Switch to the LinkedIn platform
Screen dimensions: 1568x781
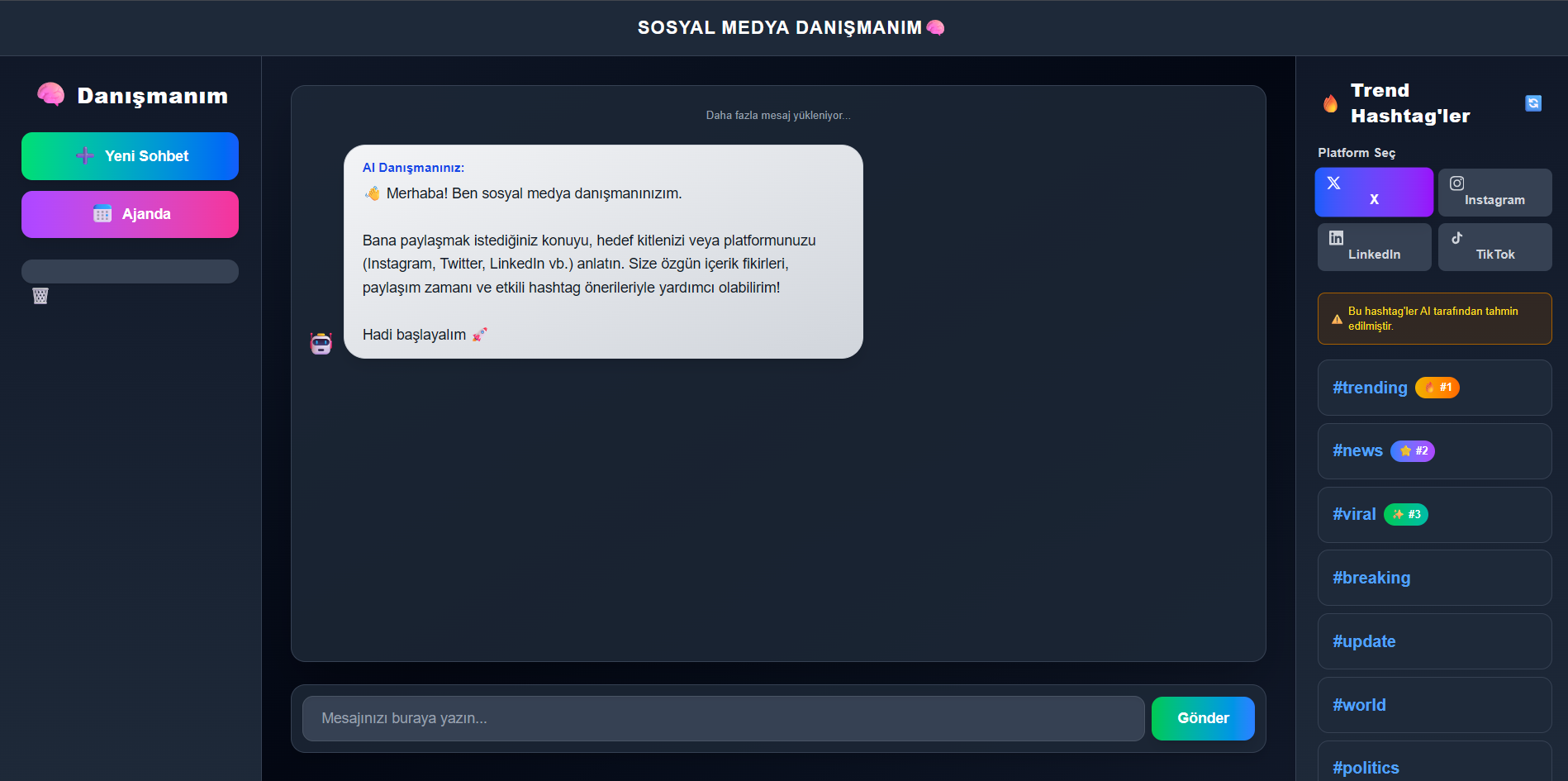(1374, 247)
